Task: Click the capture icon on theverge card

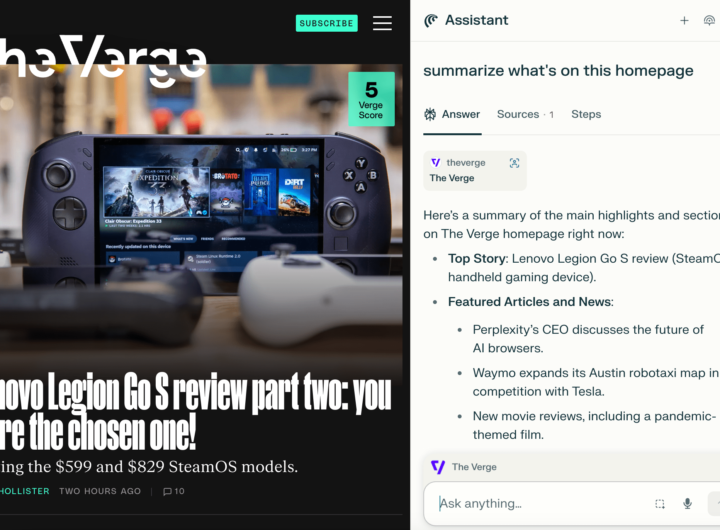Action: [514, 163]
